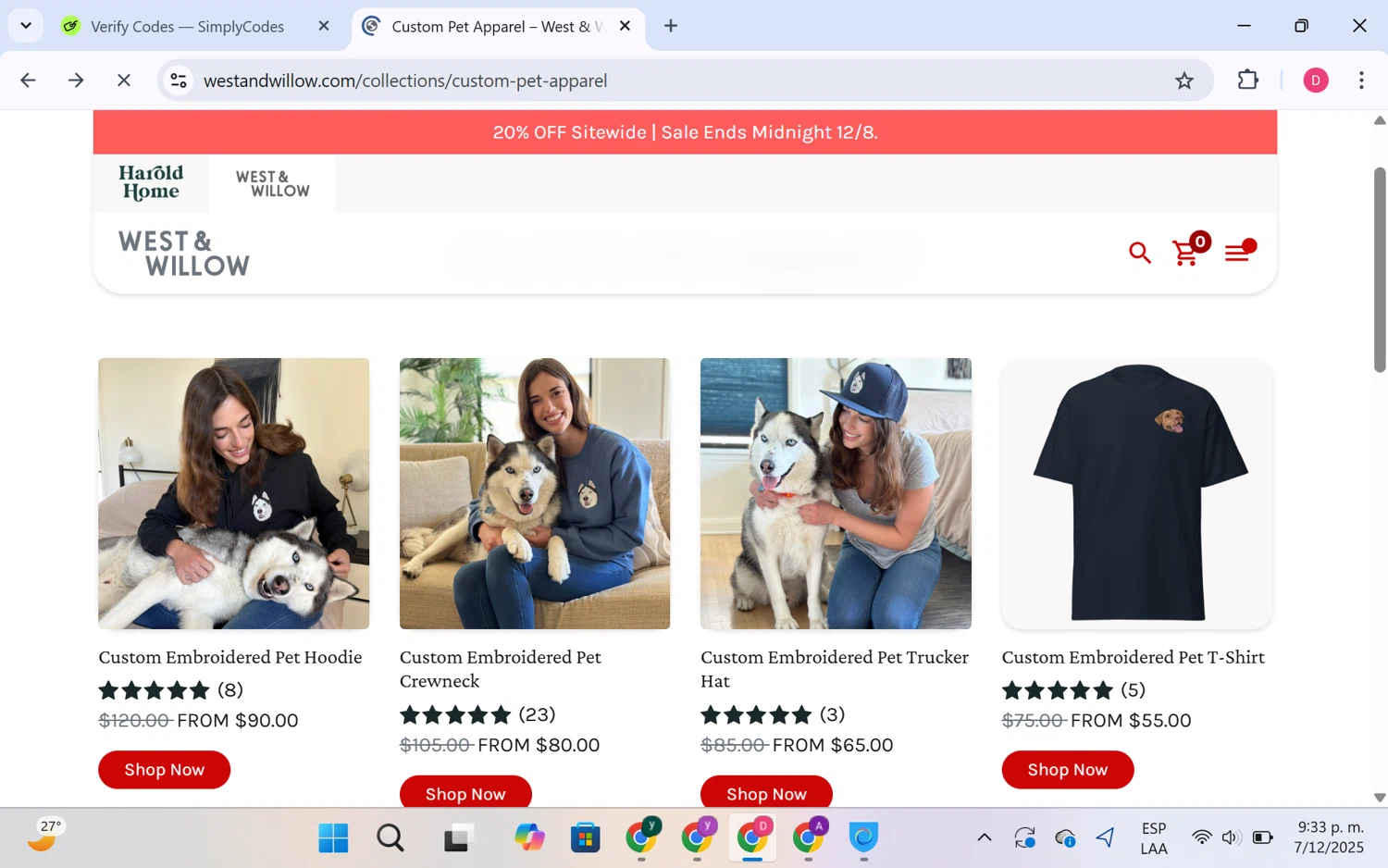
Task: Click Shop Now under the Pet T-Shirt
Action: 1068,770
